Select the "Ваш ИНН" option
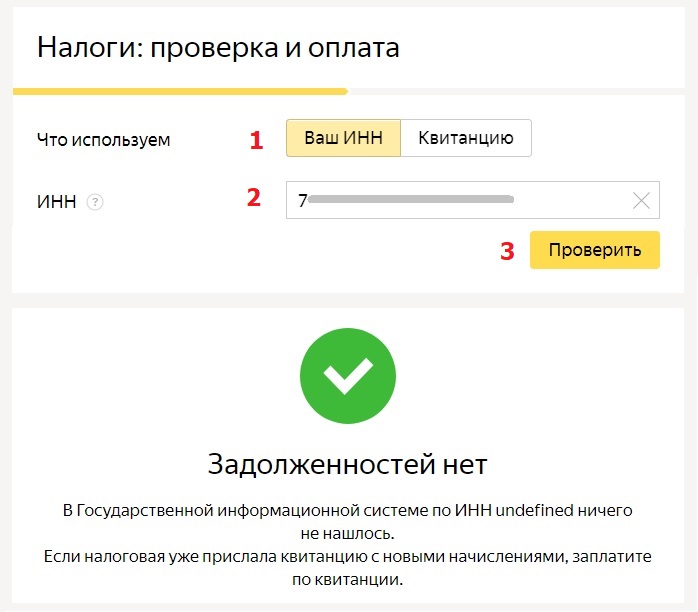Screen dimensions: 698x612 (343, 138)
